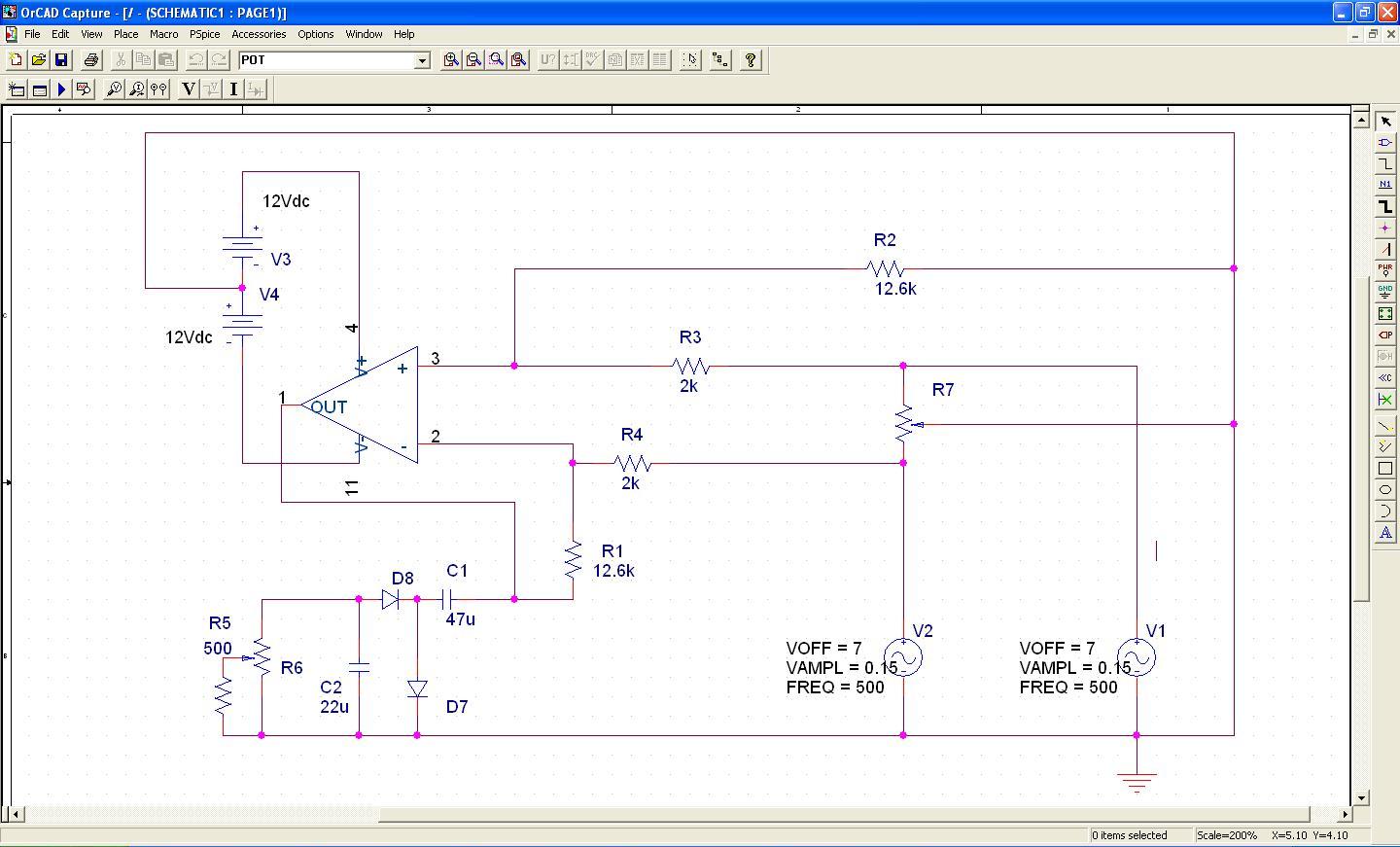The height and width of the screenshot is (847, 1400).
Task: Open the Accessories menu
Action: point(259,34)
